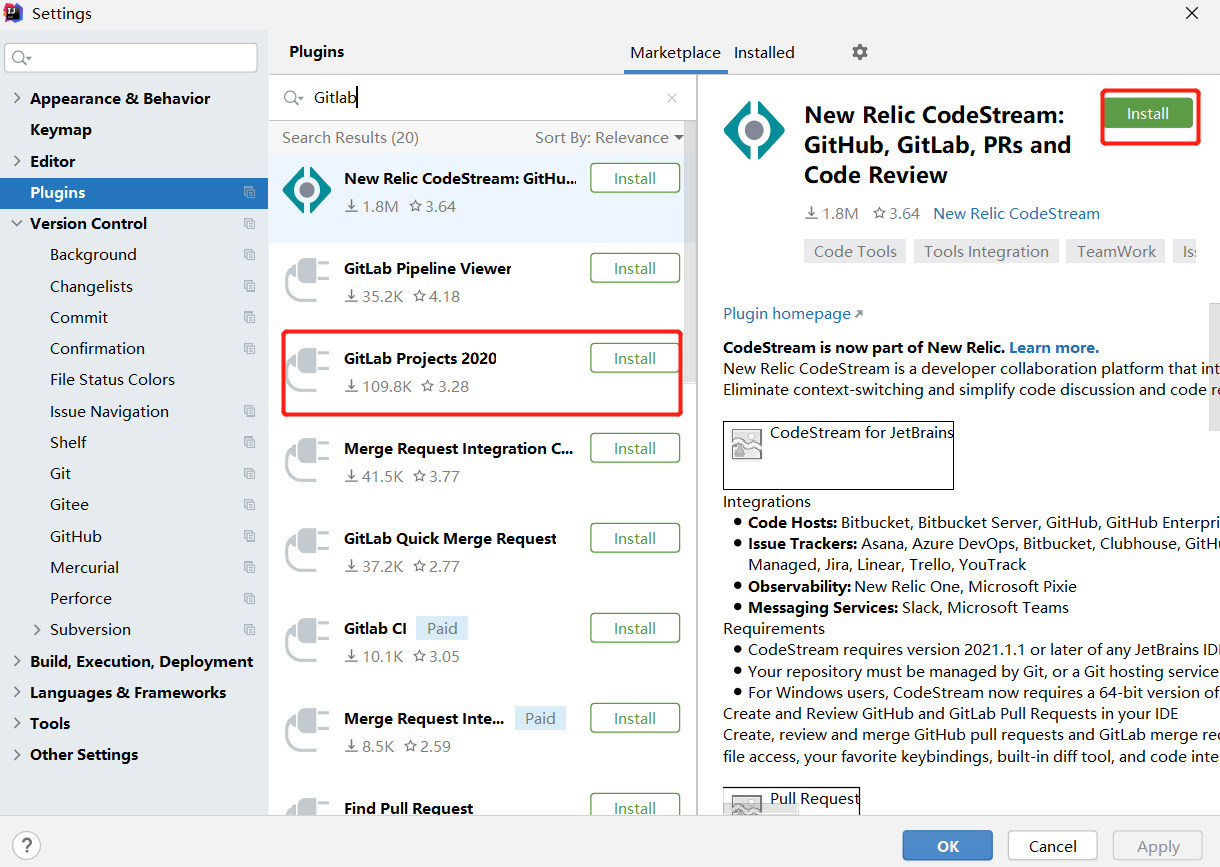This screenshot has height=867, width=1220.
Task: Expand the Editor settings node
Action: (x=16, y=161)
